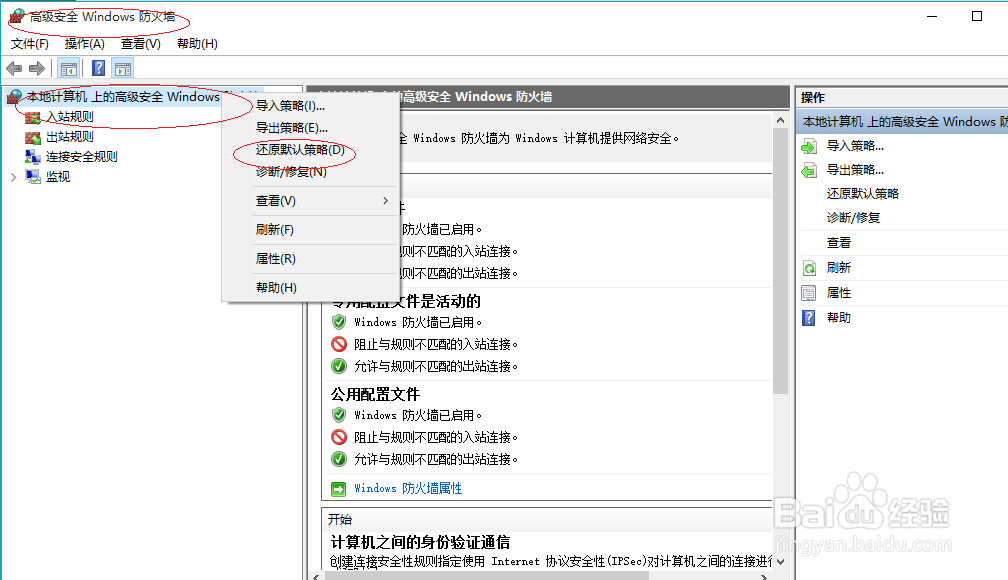Click the blocked icon in 公用配置文件 section
1008x580 pixels.
pos(339,437)
